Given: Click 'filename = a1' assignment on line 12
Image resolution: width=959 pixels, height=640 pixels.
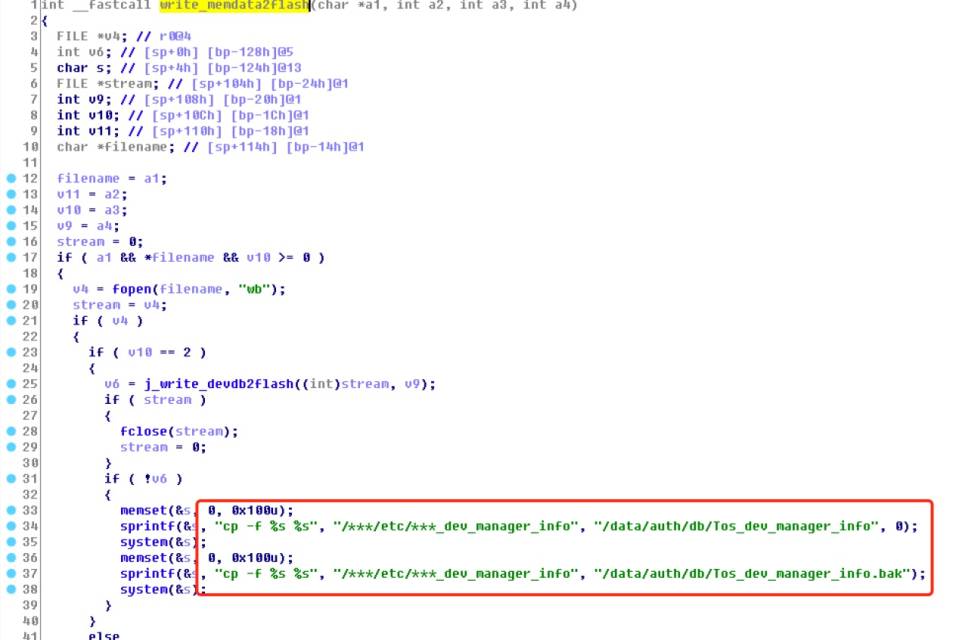Looking at the screenshot, I should [x=112, y=179].
